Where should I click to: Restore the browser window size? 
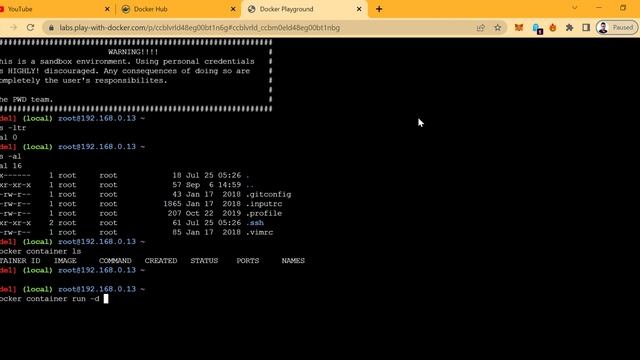(x=623, y=8)
